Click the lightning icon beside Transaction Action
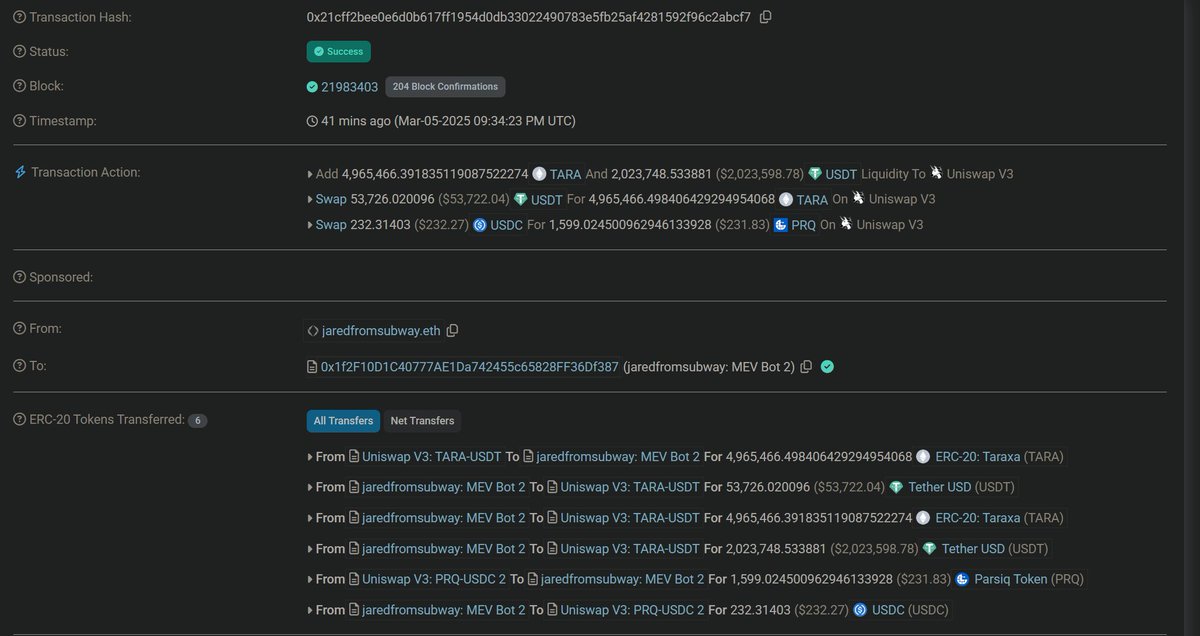Image resolution: width=1200 pixels, height=636 pixels. 20,172
